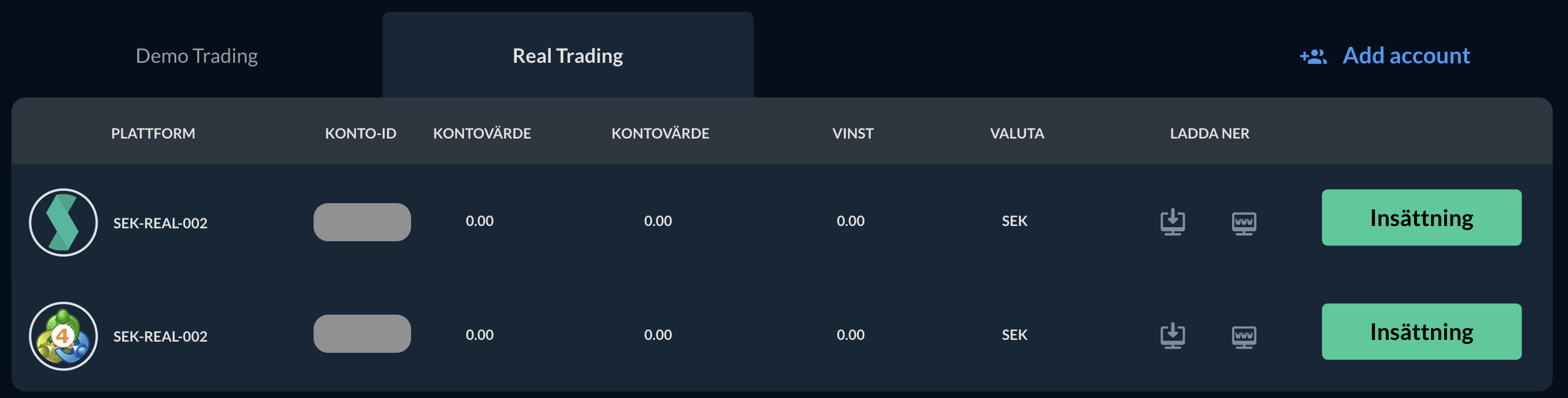
Task: Open the MetaTrader 4 web terminal
Action: click(1244, 336)
